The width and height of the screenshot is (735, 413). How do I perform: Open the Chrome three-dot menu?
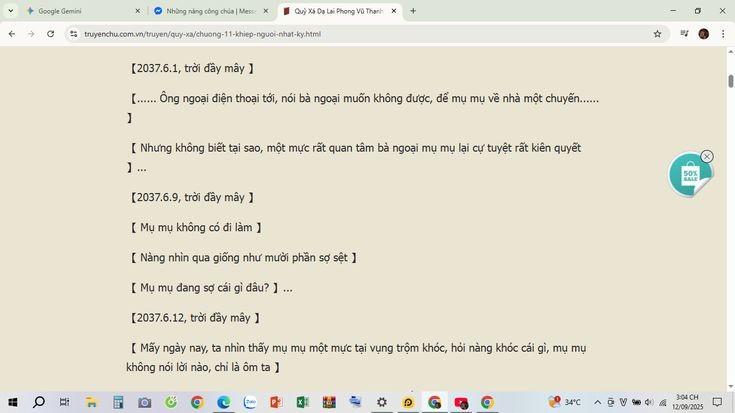pyautogui.click(x=723, y=34)
